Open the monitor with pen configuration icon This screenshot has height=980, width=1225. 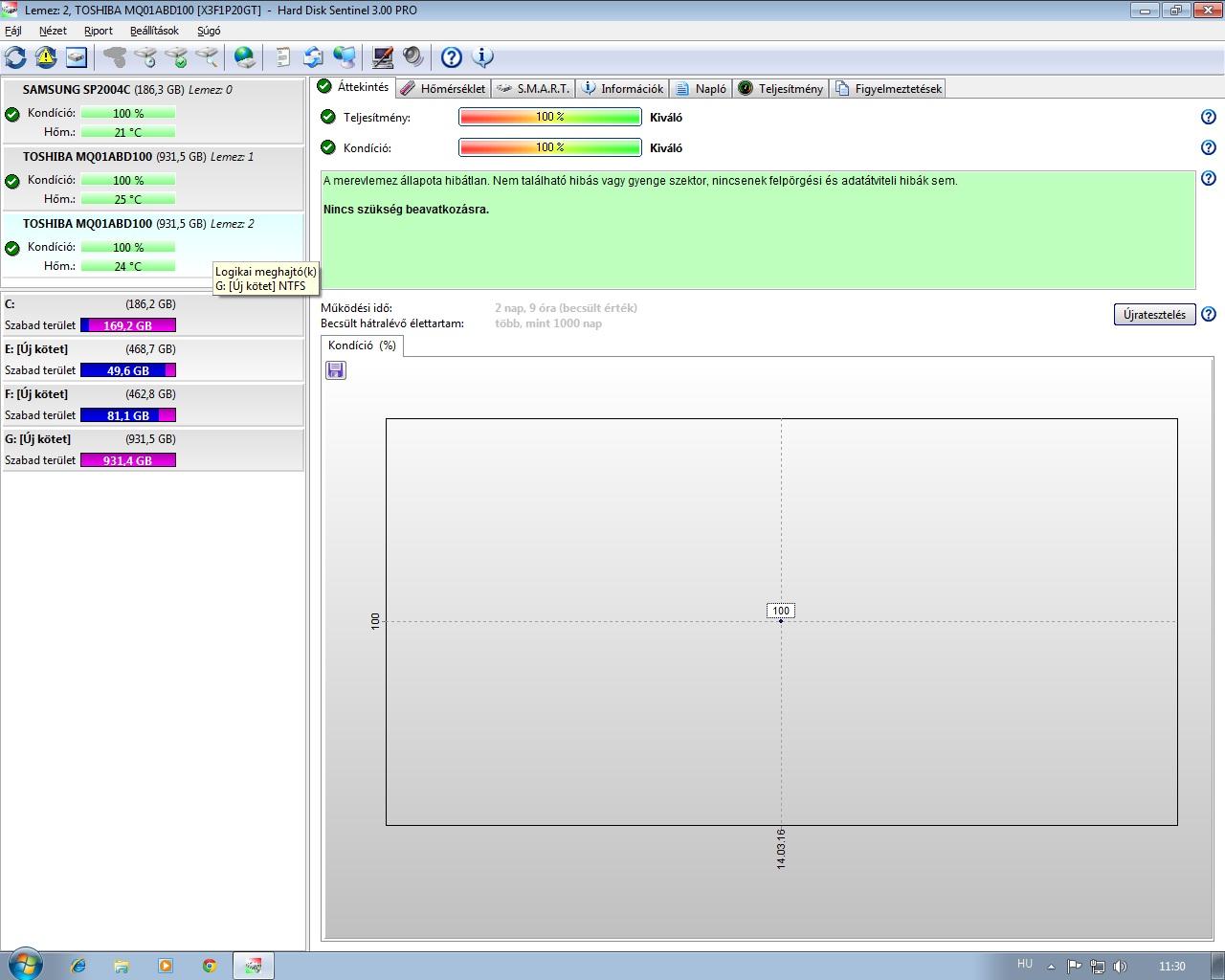click(383, 57)
